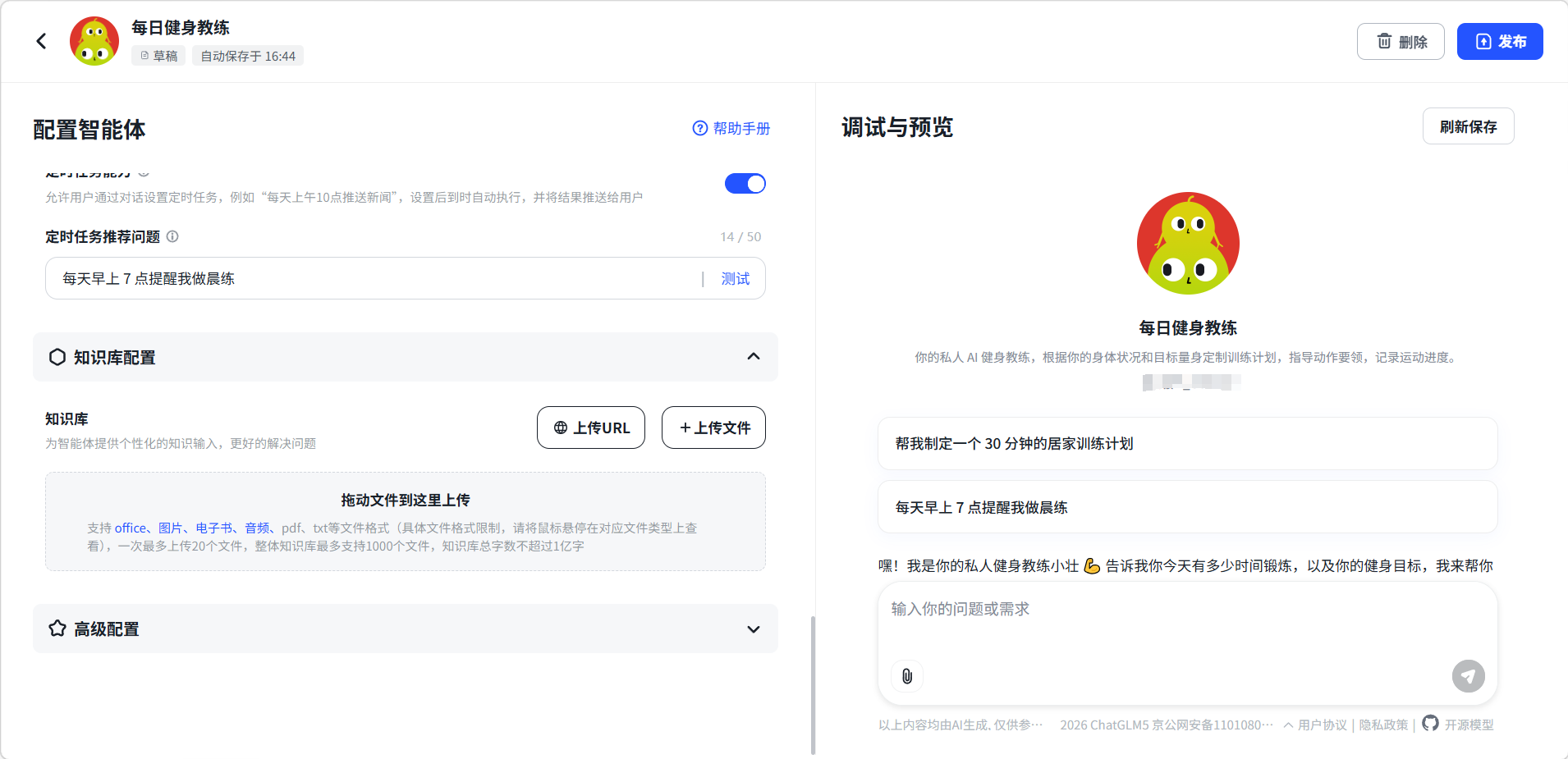The width and height of the screenshot is (1568, 759).
Task: Expand the 高级配置 section chevron
Action: (753, 629)
